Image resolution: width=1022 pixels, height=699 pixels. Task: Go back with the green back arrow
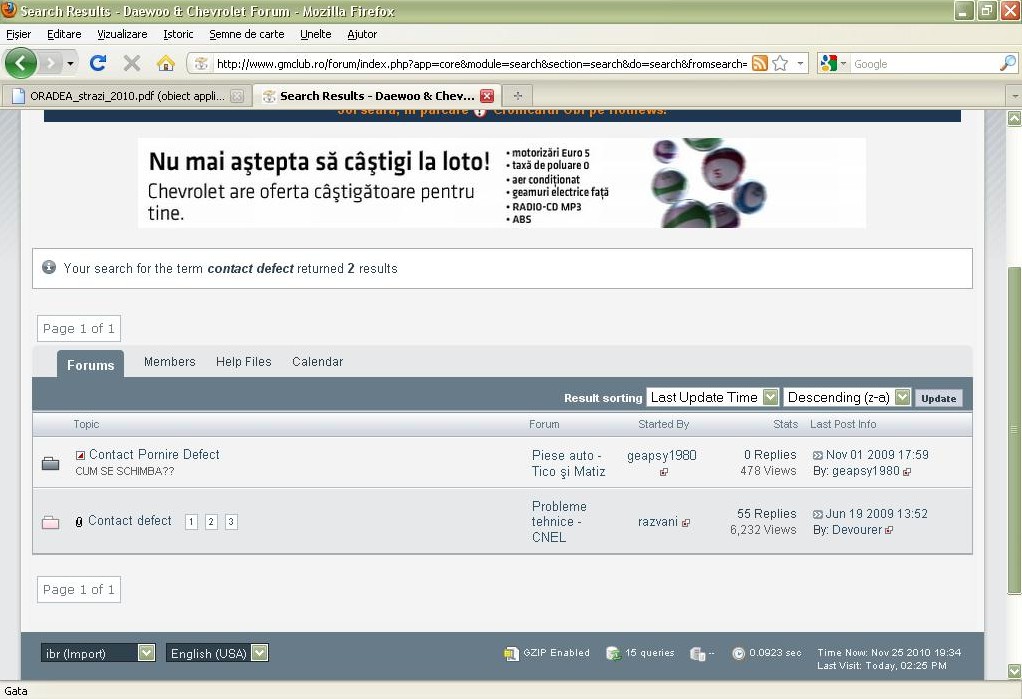coord(21,63)
